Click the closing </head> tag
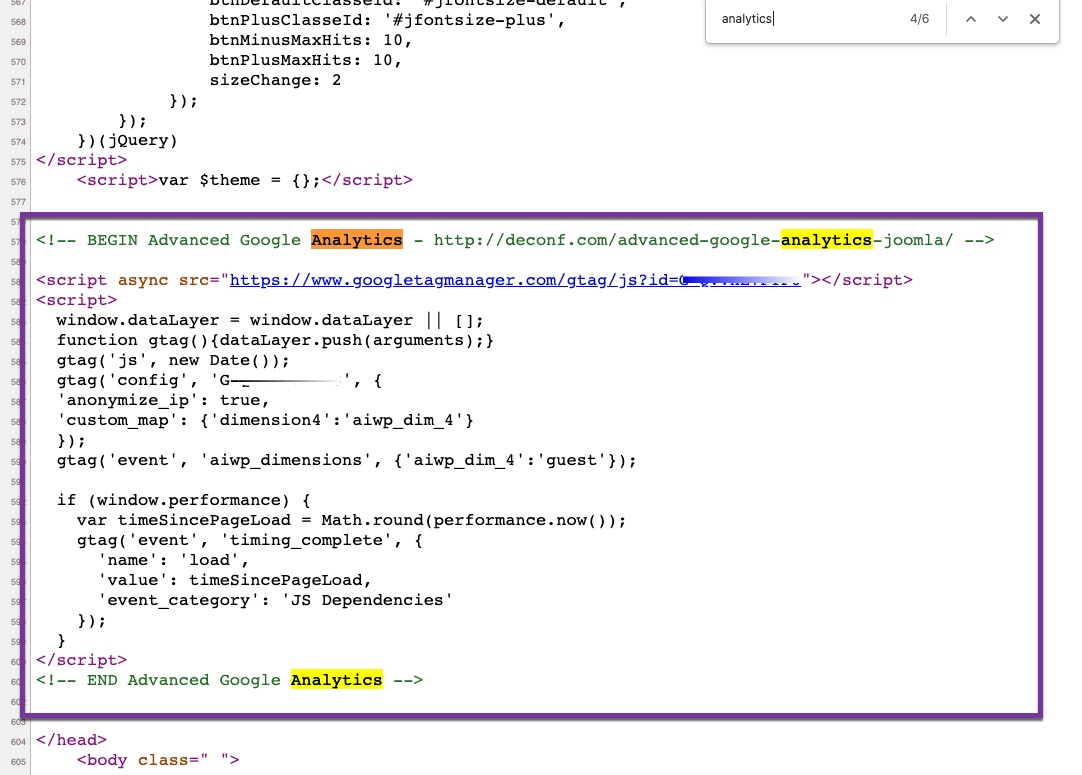1082x775 pixels. point(71,740)
